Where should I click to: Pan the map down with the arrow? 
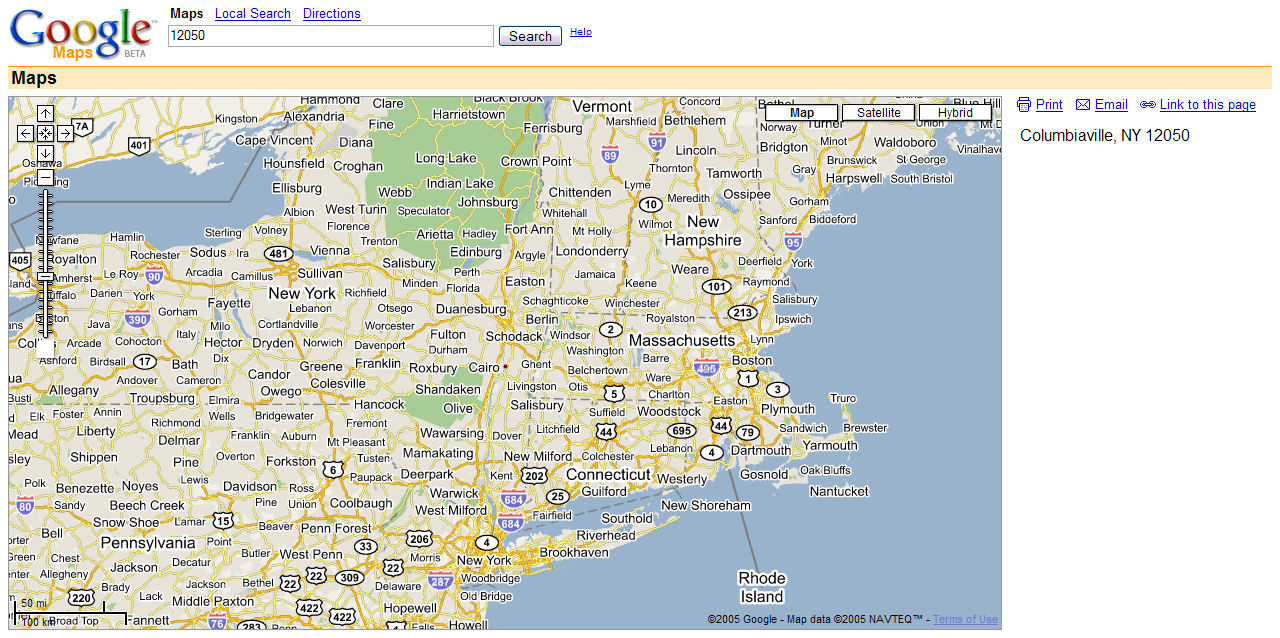point(45,152)
